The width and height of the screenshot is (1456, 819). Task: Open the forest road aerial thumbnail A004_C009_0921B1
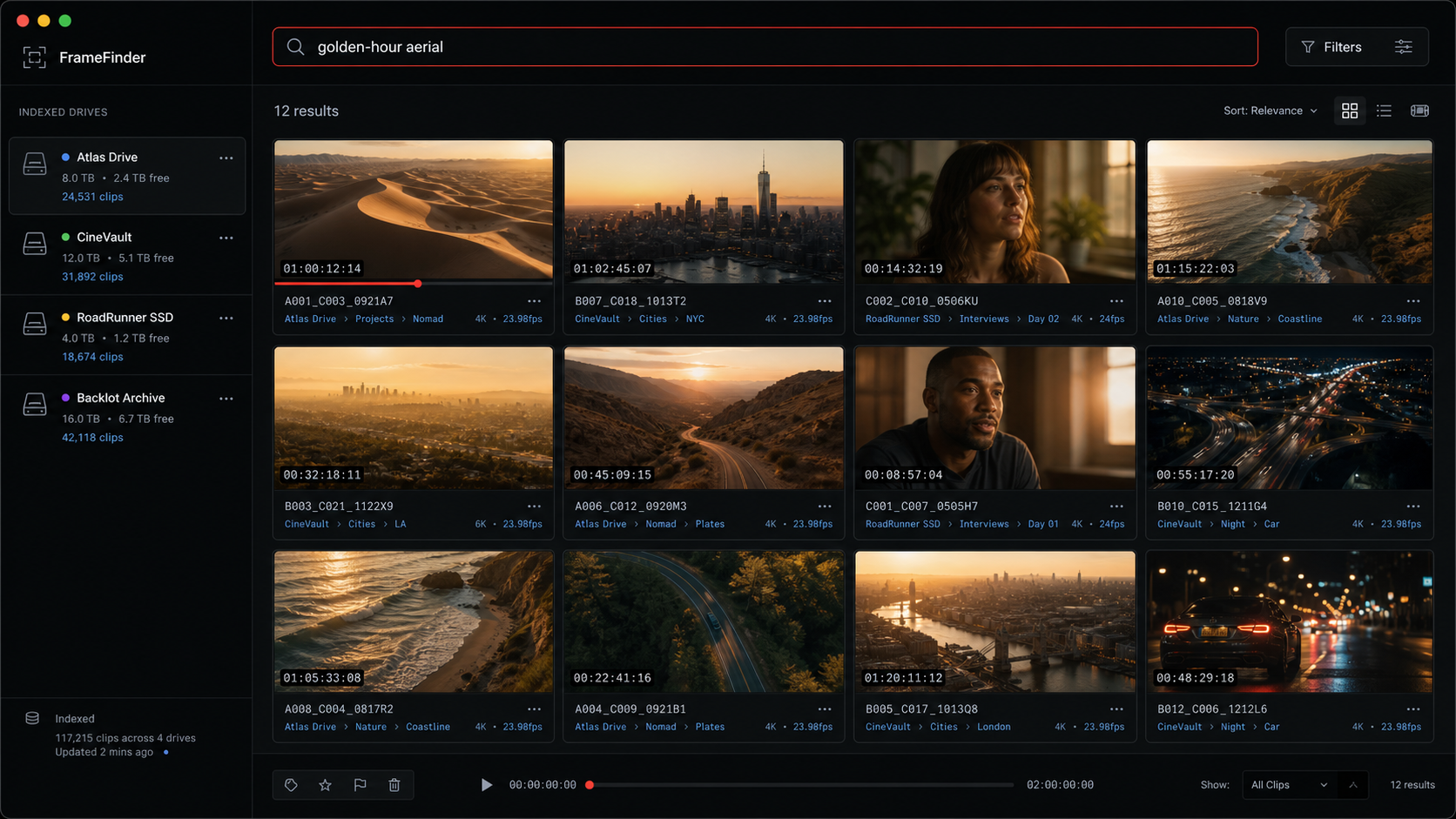704,621
